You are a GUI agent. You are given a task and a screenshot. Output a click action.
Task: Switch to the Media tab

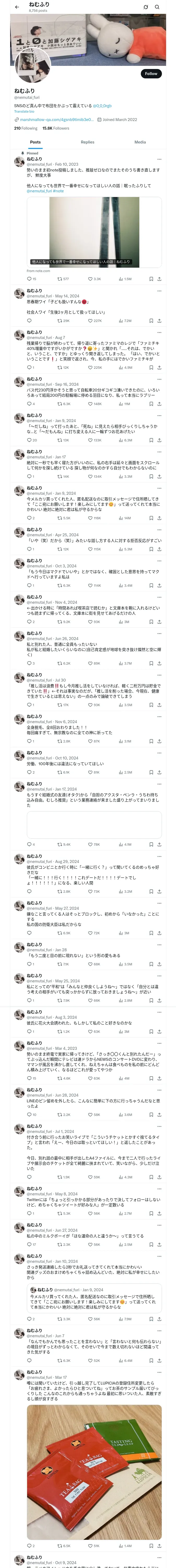pyautogui.click(x=140, y=142)
